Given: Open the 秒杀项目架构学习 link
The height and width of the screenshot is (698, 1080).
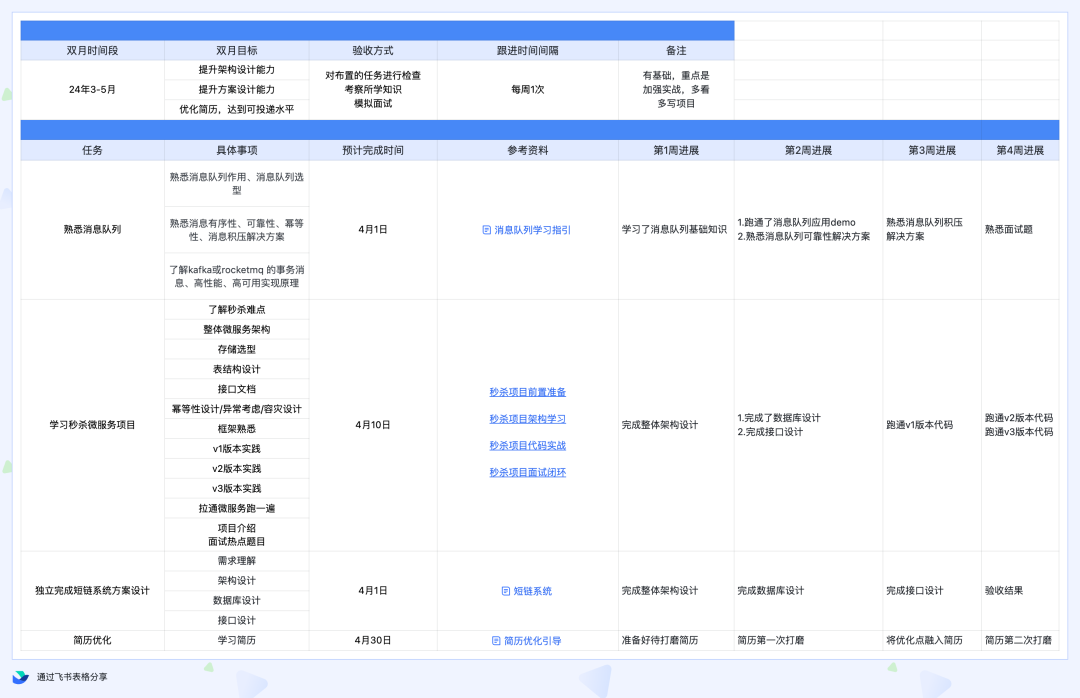Looking at the screenshot, I should [x=528, y=419].
